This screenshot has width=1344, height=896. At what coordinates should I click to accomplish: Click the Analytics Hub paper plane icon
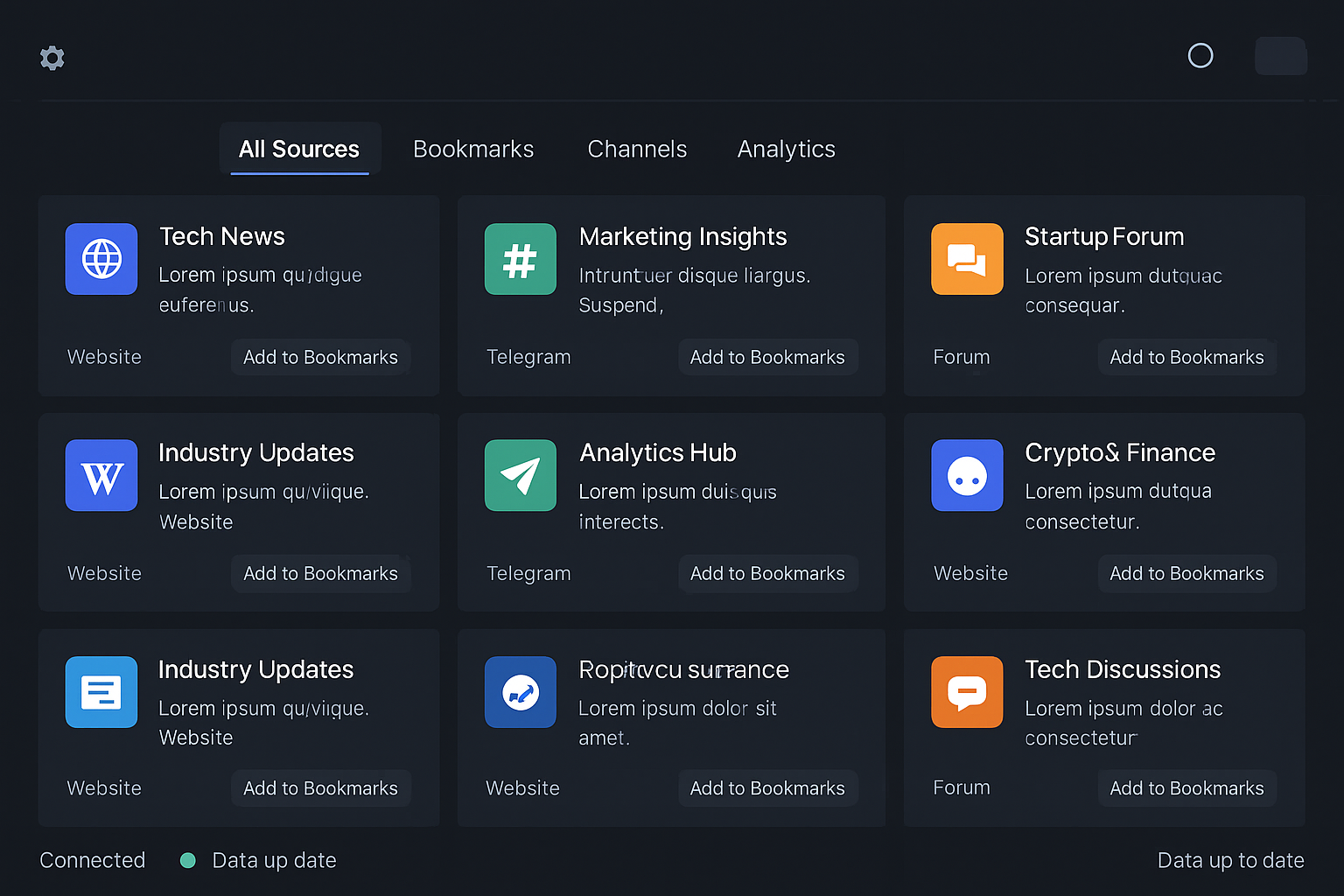pos(521,475)
